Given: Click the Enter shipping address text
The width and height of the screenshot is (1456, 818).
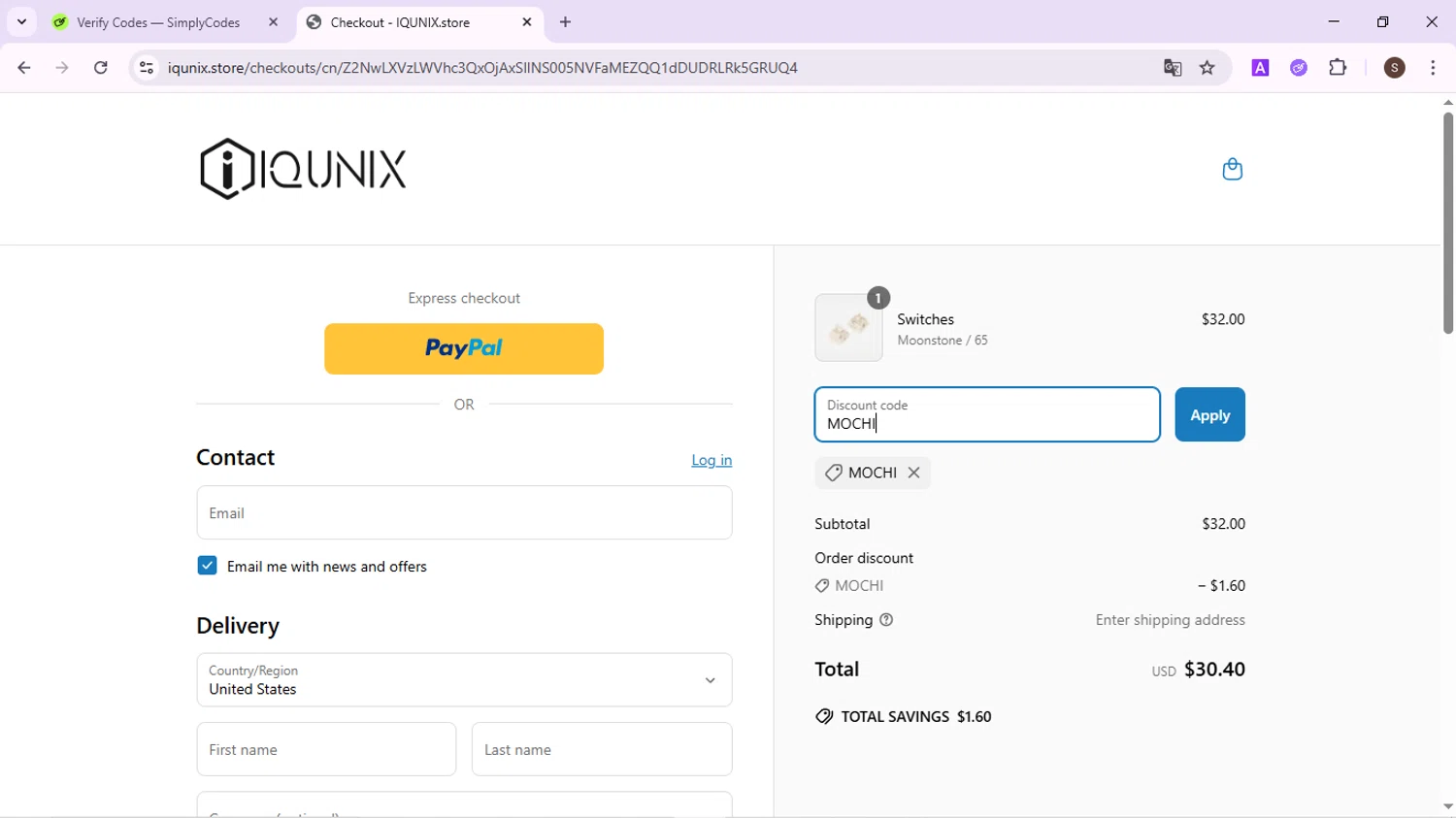Looking at the screenshot, I should [x=1170, y=620].
